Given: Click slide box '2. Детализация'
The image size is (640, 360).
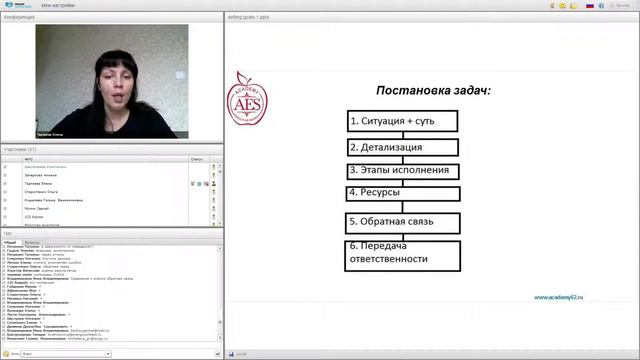Looking at the screenshot, I should pyautogui.click(x=403, y=147).
